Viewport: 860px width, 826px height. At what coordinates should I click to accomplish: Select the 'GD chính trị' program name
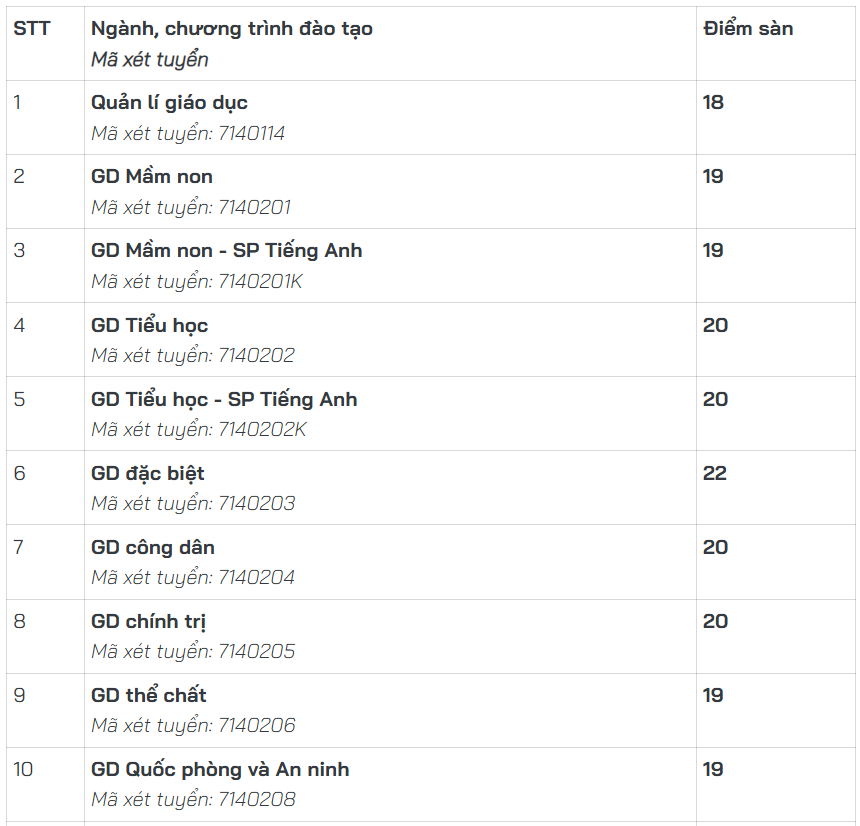(148, 621)
